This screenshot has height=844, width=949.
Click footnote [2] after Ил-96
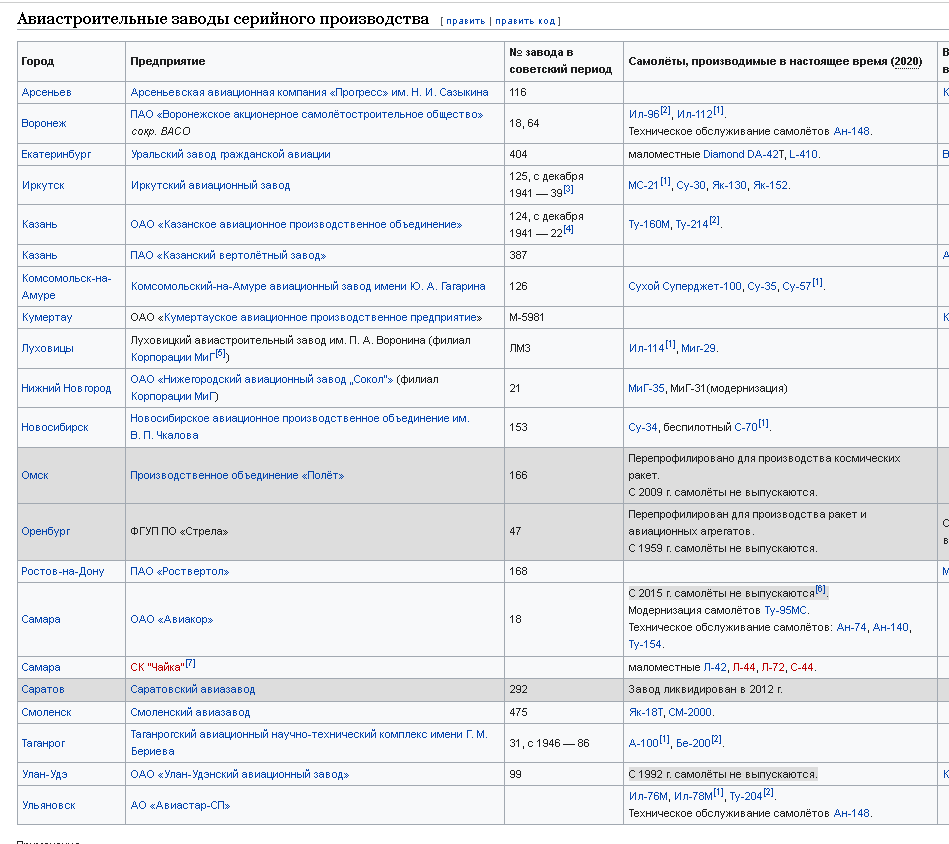(x=665, y=111)
